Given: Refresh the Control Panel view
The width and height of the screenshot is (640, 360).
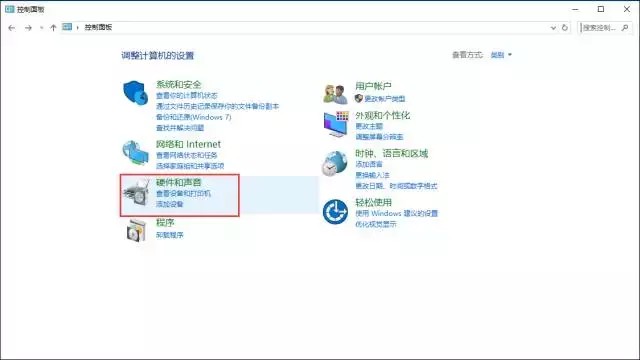Looking at the screenshot, I should point(565,28).
